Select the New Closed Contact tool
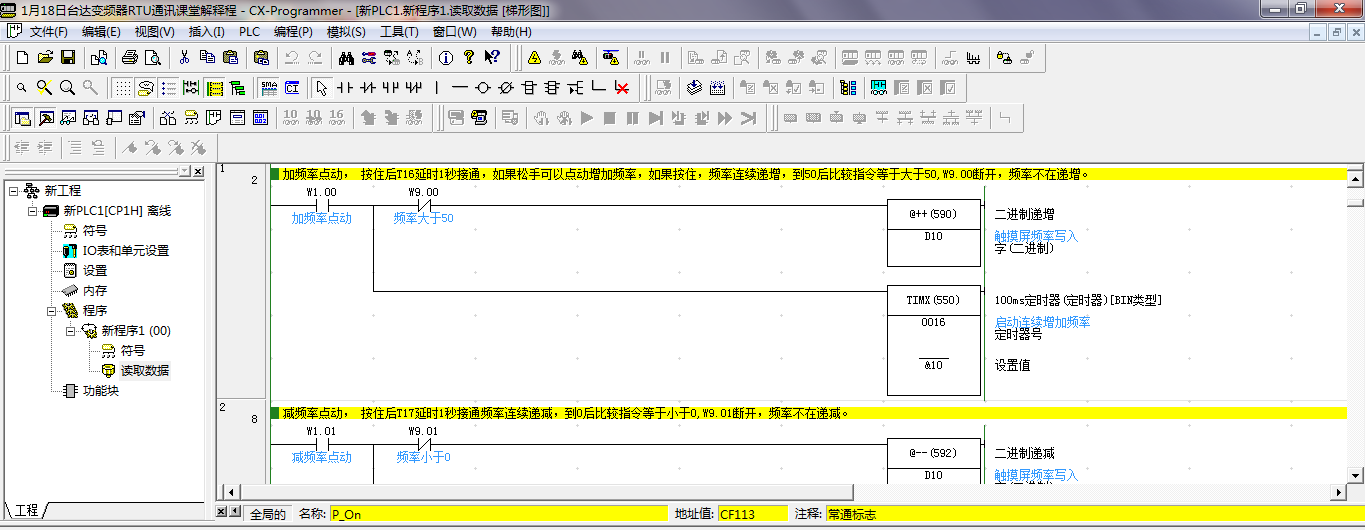Image resolution: width=1365 pixels, height=530 pixels. [368, 87]
